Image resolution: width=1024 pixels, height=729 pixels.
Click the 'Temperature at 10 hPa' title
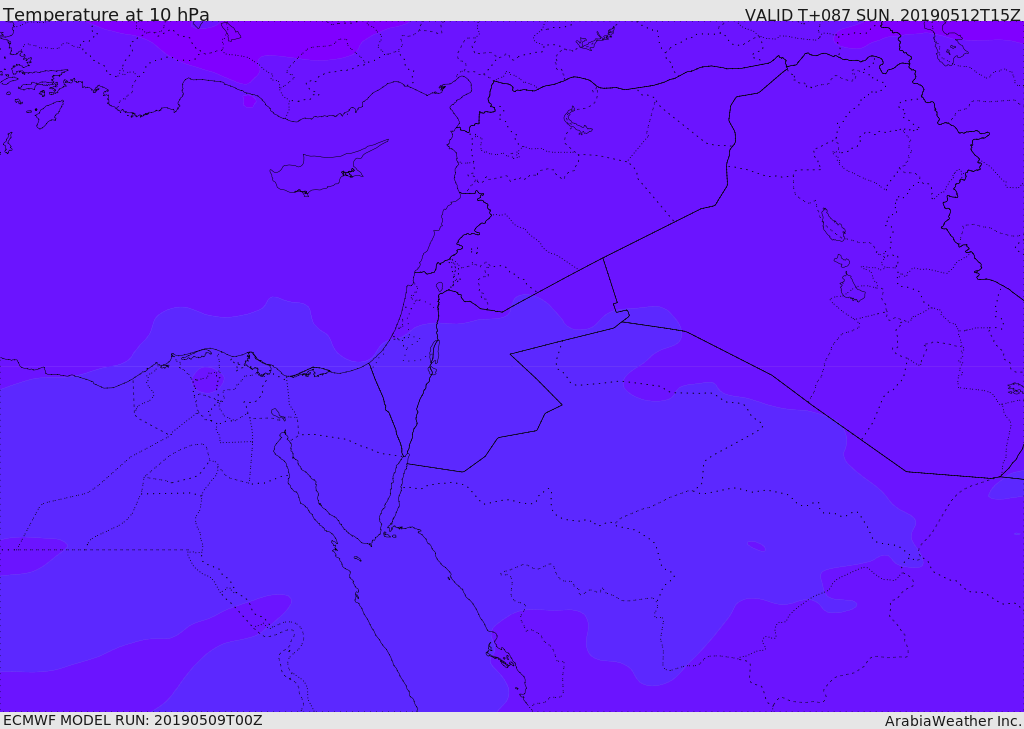(x=106, y=14)
